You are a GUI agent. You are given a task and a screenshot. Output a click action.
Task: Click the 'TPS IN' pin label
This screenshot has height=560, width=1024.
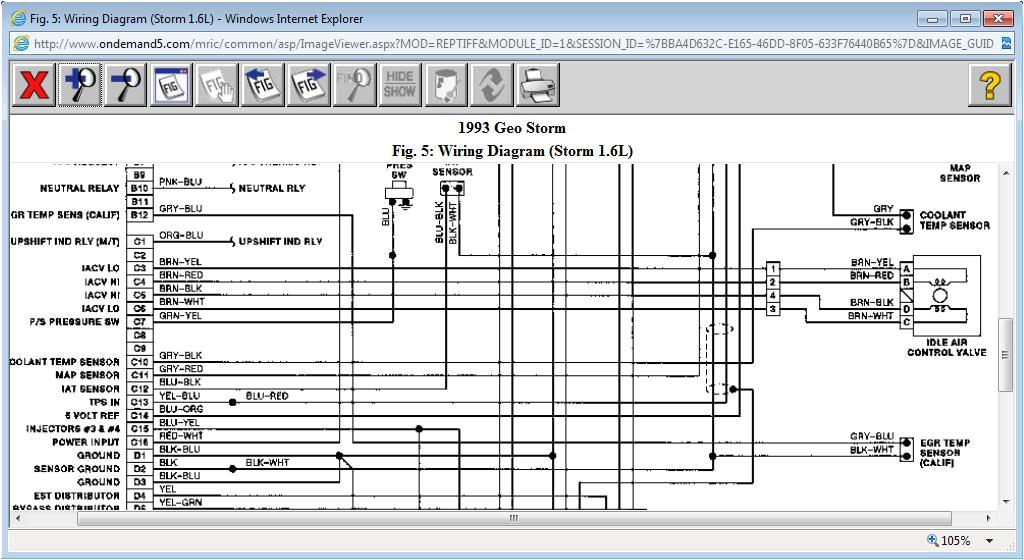tap(104, 402)
